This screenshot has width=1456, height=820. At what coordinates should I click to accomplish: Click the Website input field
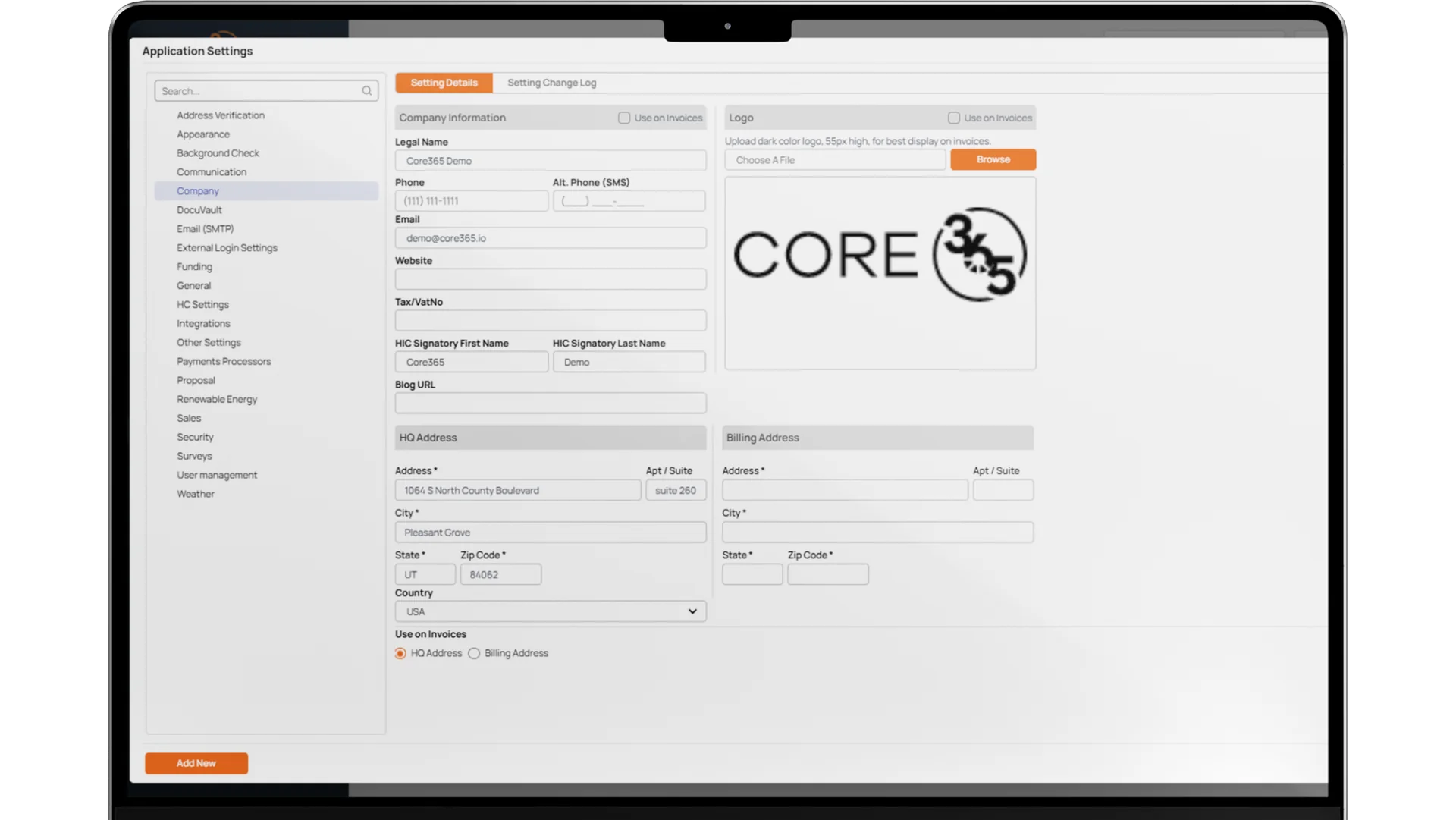(551, 279)
